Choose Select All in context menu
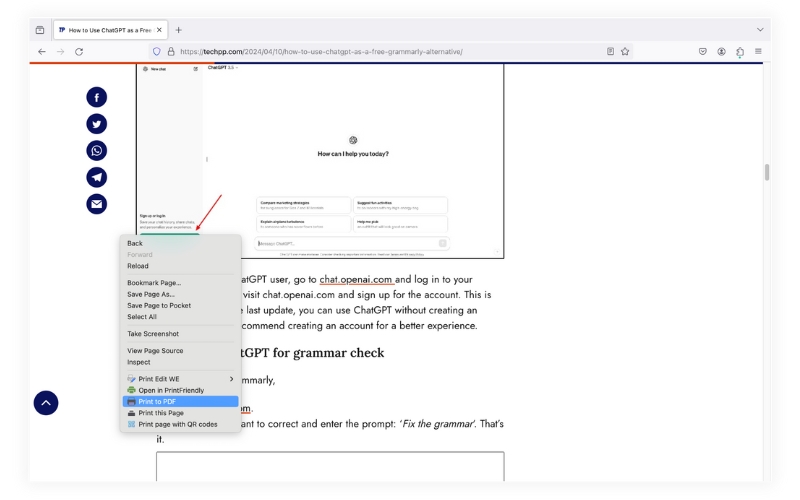Viewport: 800px width, 500px height. pos(180,317)
